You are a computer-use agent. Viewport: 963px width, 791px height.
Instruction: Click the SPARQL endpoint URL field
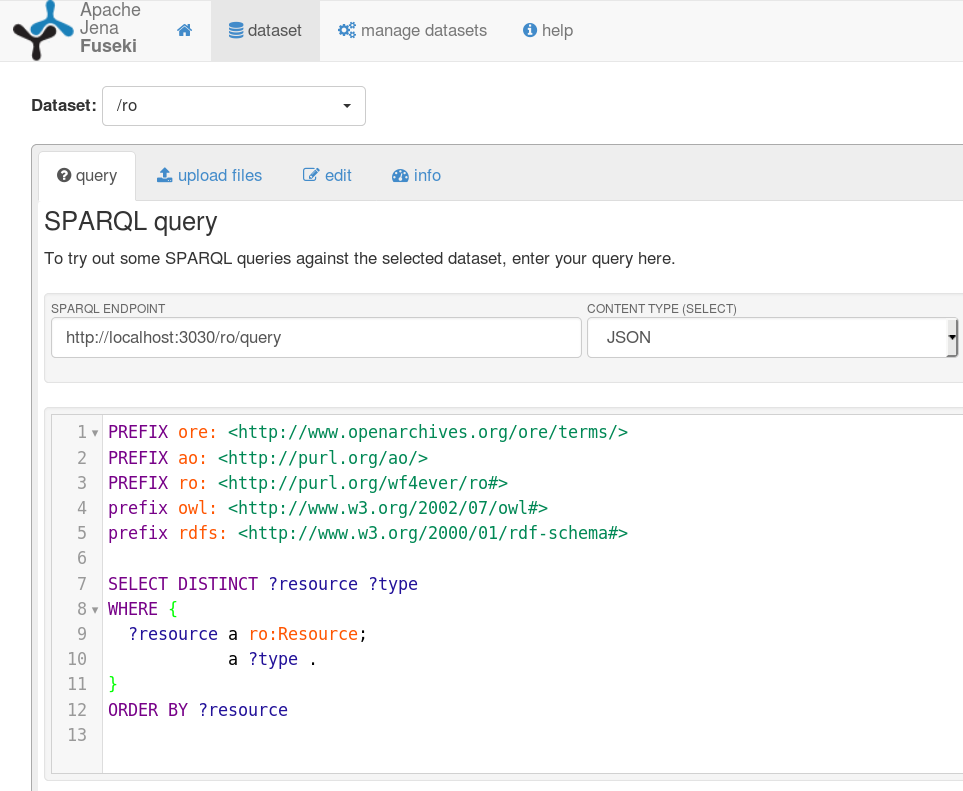click(x=316, y=337)
